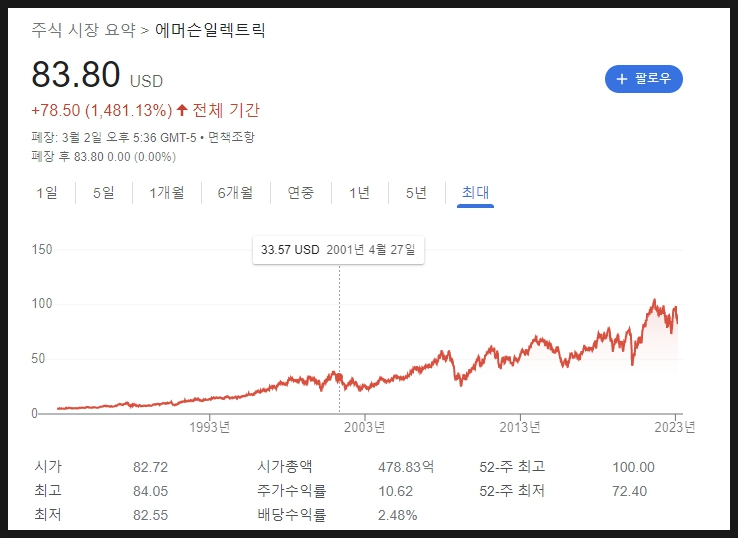Click the 100 y-axis label
Screen dimensions: 738x538
(42, 304)
